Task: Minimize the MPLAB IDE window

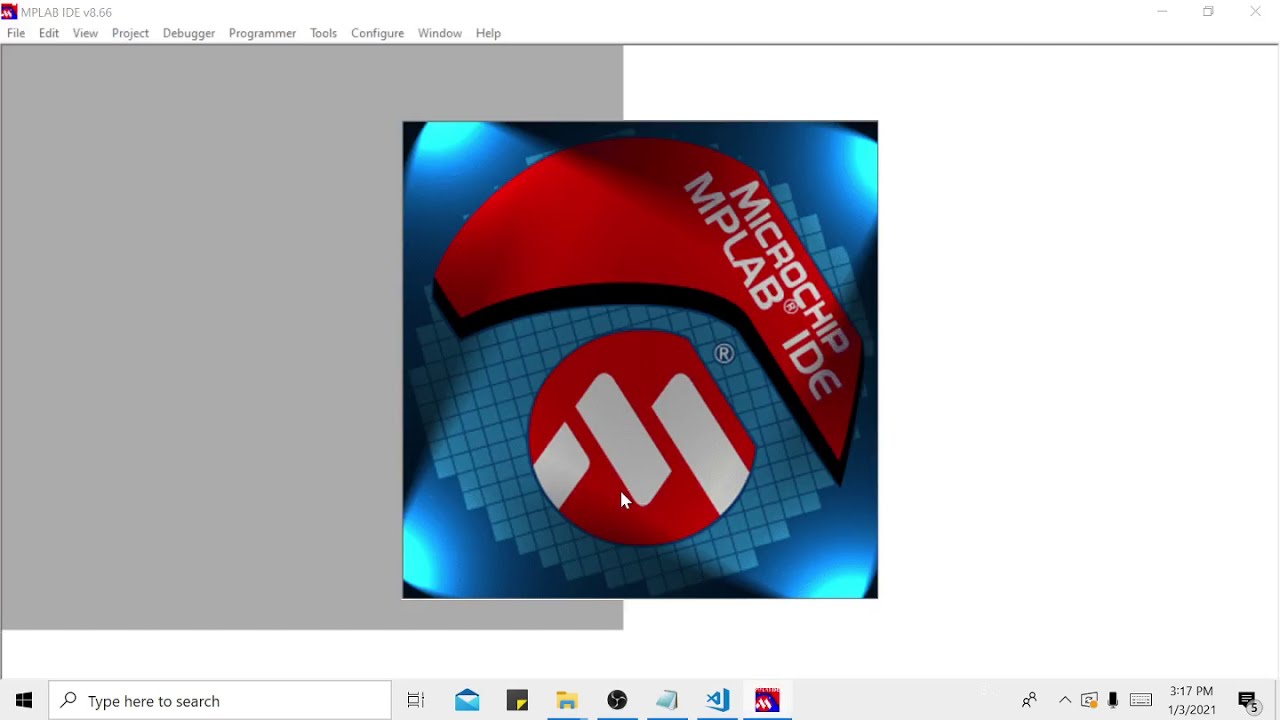Action: click(x=1162, y=12)
